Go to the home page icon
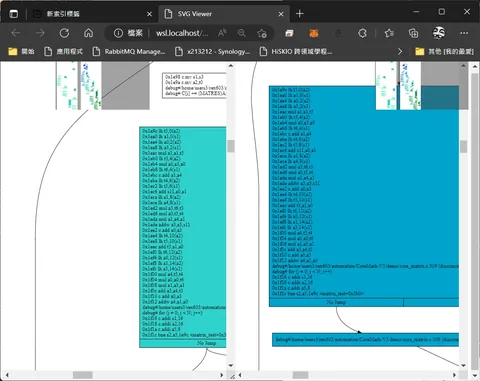The height and width of the screenshot is (381, 480). pos(88,33)
